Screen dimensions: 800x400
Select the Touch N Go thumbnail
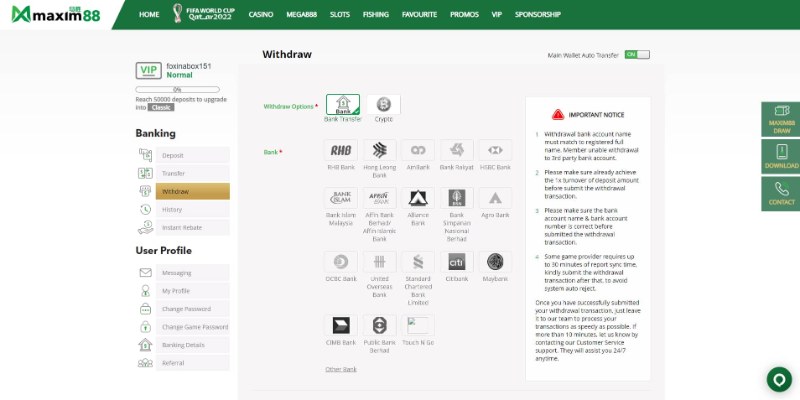418,325
